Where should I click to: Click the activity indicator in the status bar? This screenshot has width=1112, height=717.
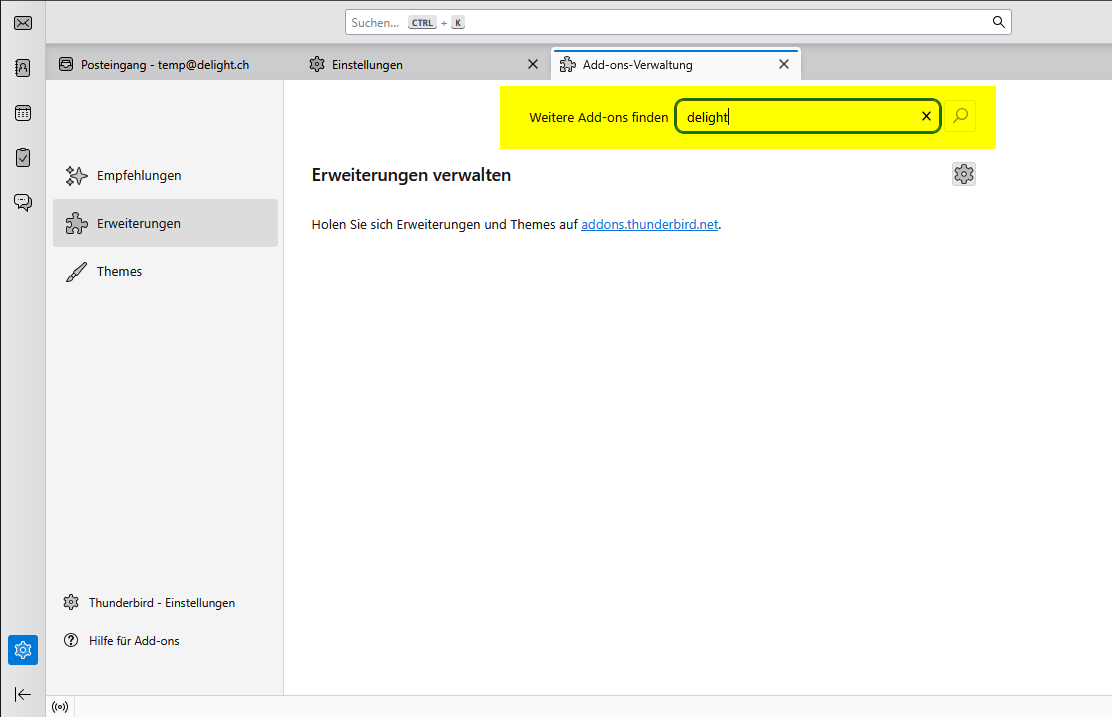point(59,706)
